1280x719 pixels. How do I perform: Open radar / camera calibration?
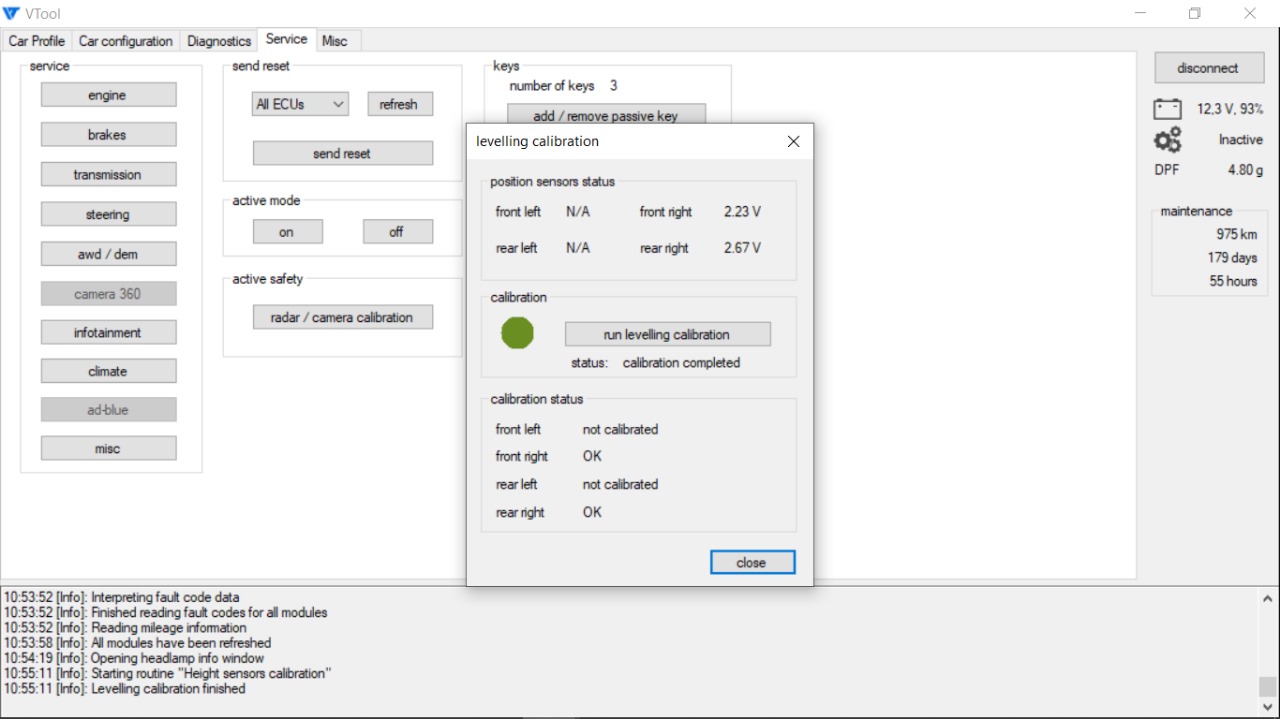pos(342,317)
